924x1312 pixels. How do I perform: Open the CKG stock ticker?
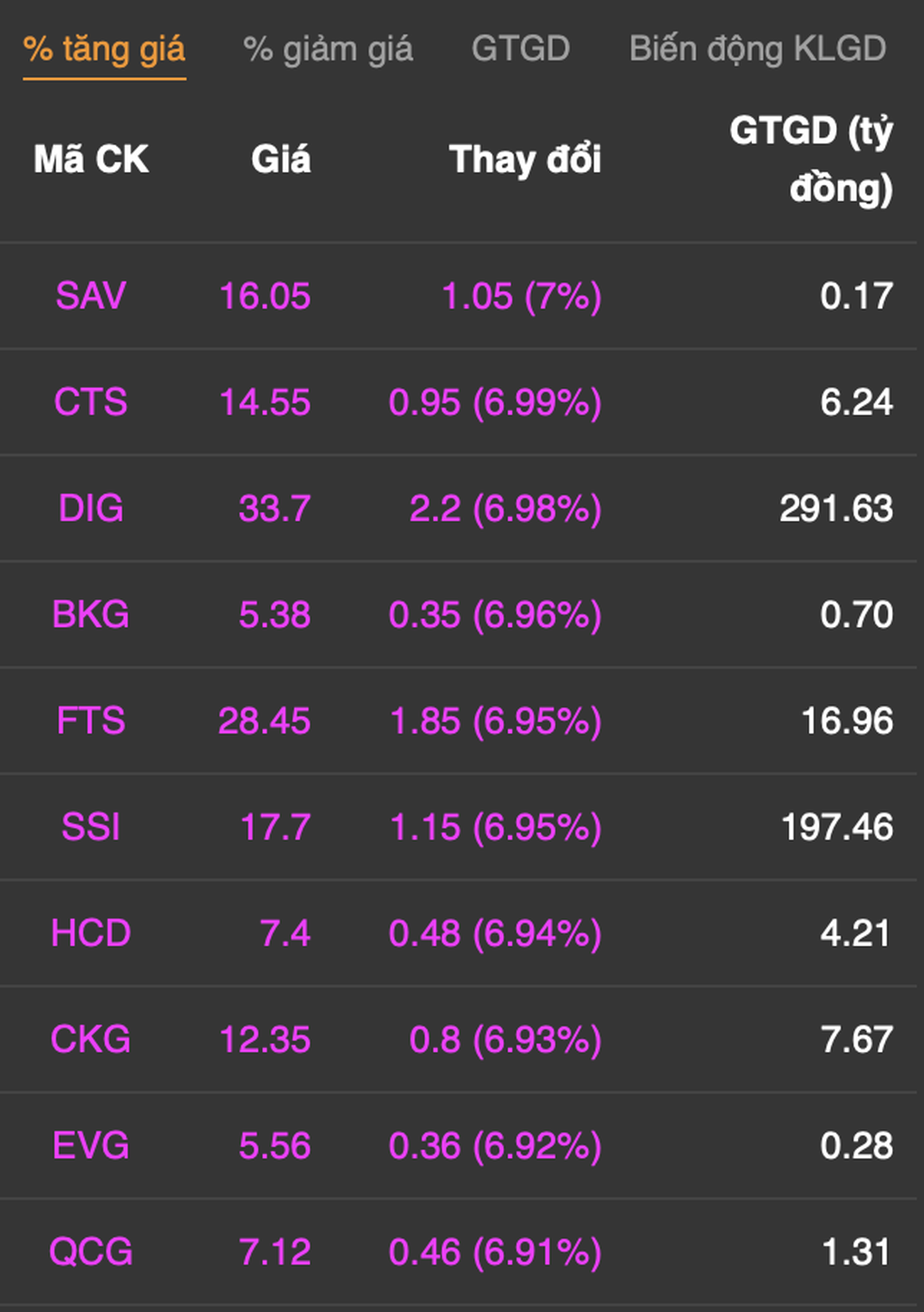click(x=91, y=1039)
